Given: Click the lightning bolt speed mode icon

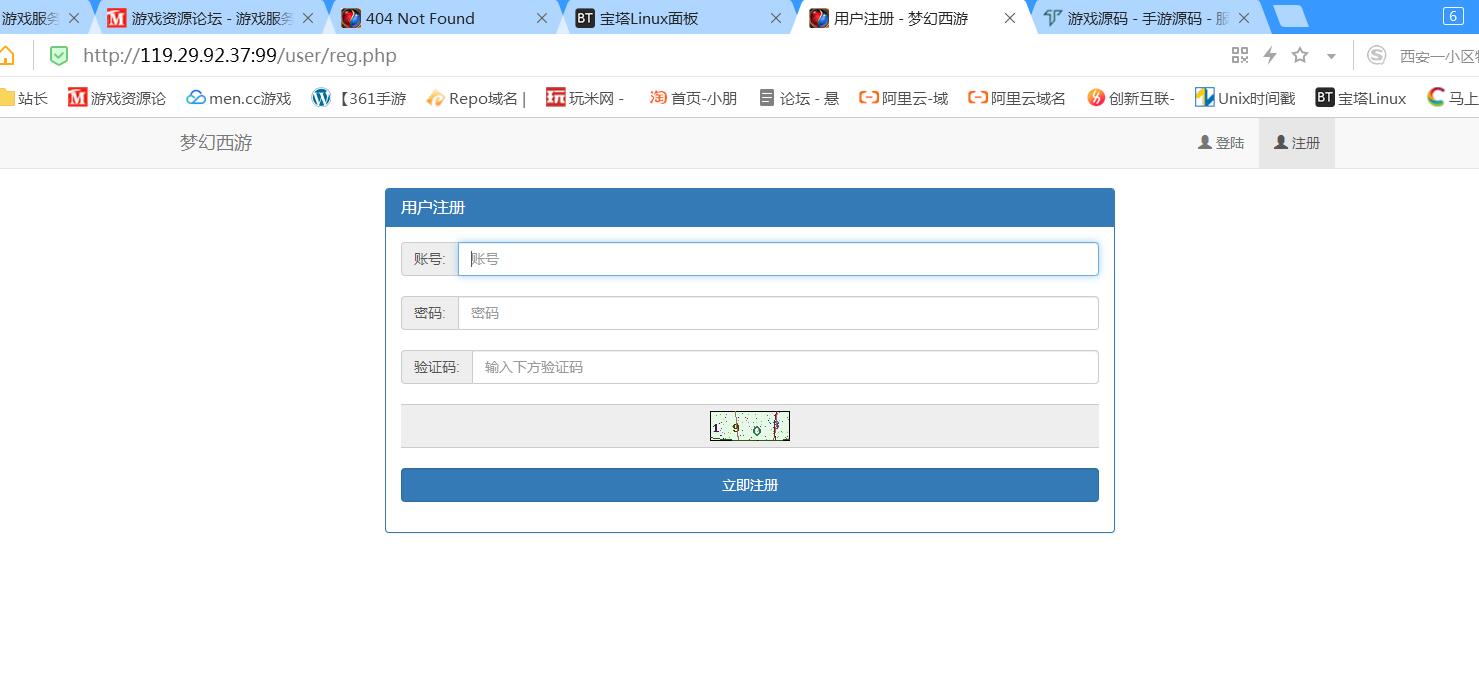Looking at the screenshot, I should pos(1270,55).
